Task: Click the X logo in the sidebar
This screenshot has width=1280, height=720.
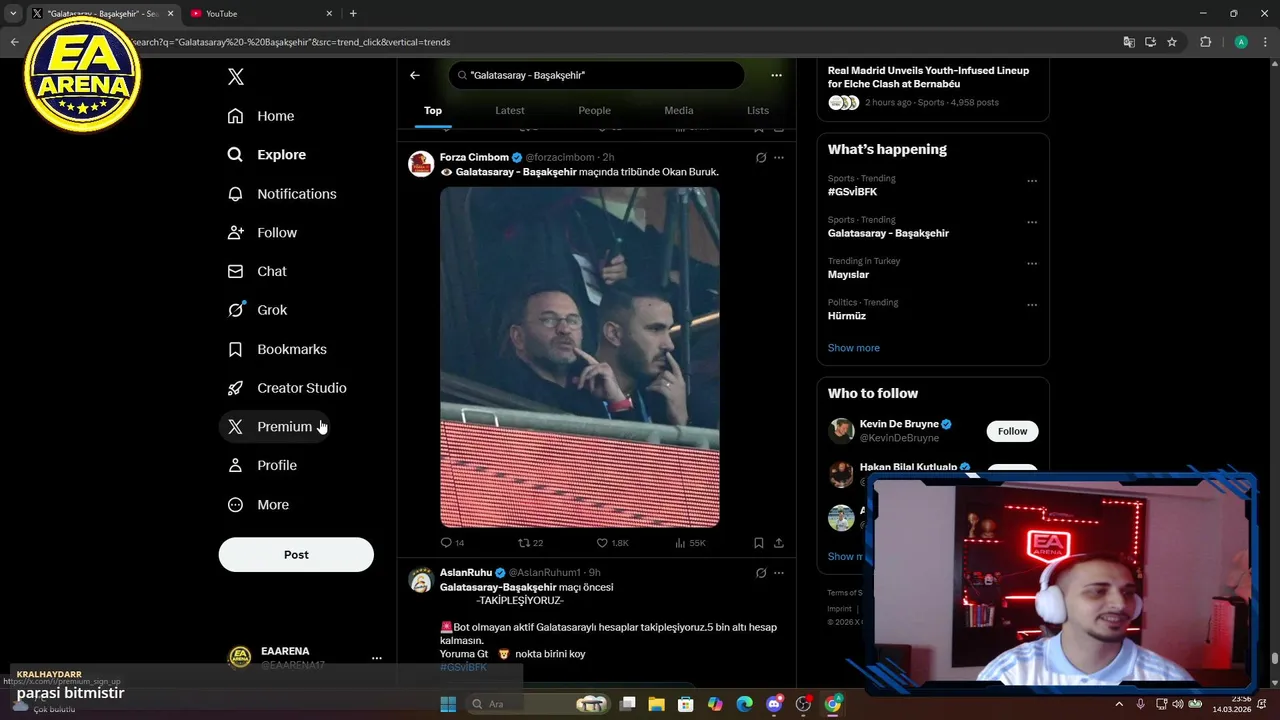Action: click(236, 77)
